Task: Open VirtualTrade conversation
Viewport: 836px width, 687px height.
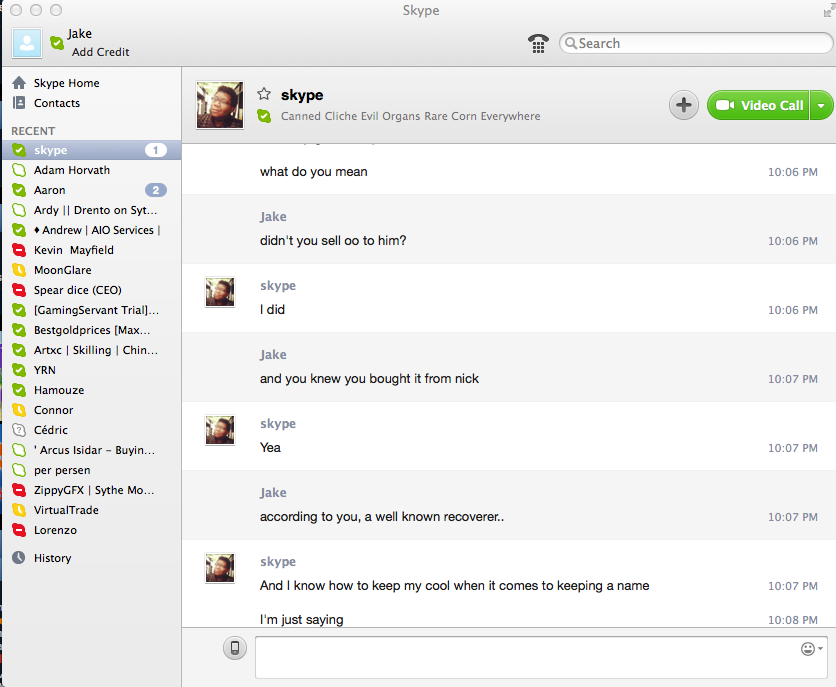Action: point(92,510)
